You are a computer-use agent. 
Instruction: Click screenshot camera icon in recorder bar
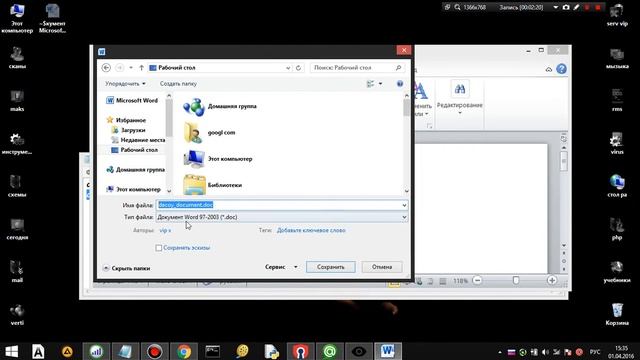(566, 7)
